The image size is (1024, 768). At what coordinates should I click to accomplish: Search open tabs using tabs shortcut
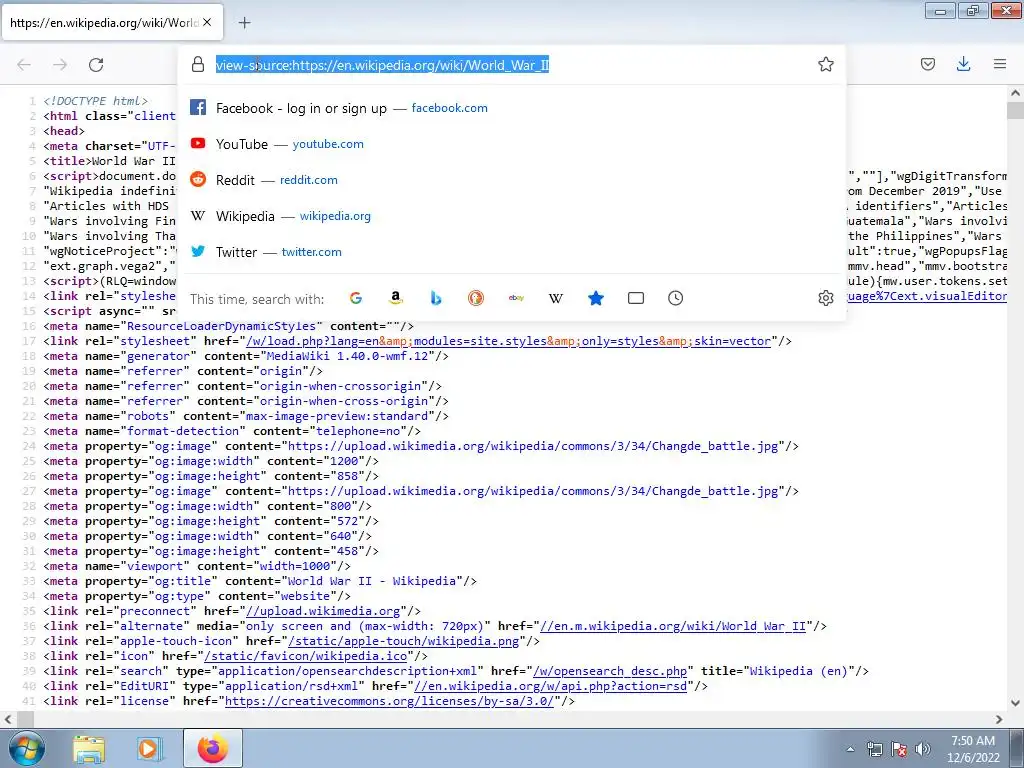coord(635,298)
